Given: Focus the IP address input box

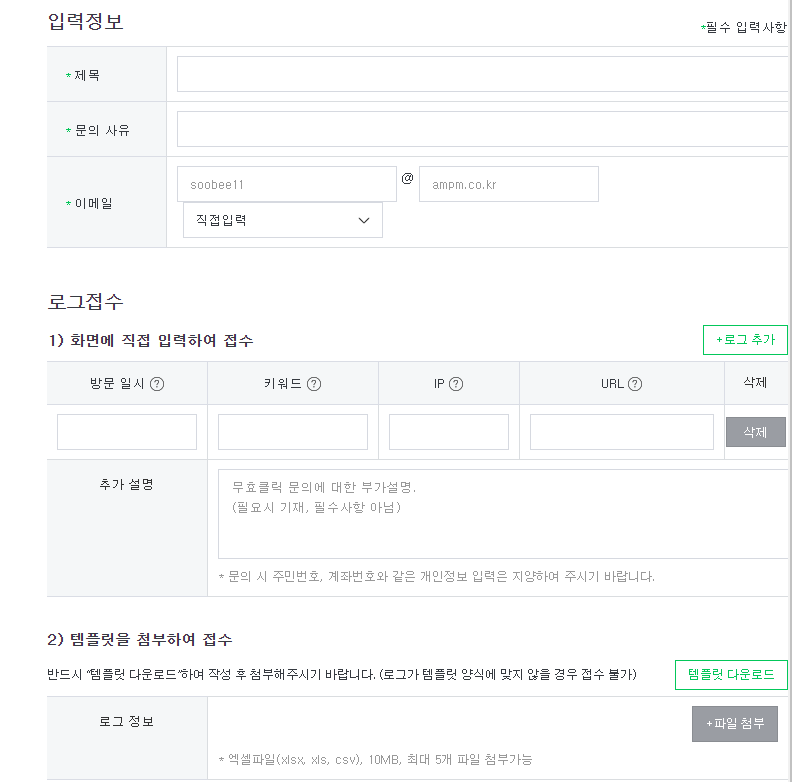Looking at the screenshot, I should point(449,432).
